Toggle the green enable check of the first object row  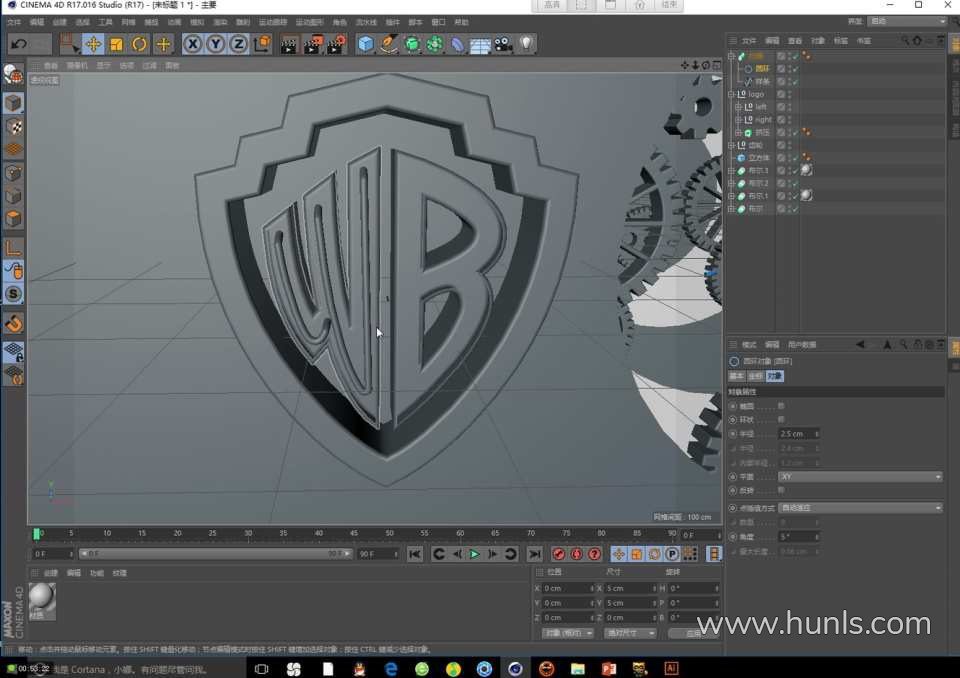[796, 56]
